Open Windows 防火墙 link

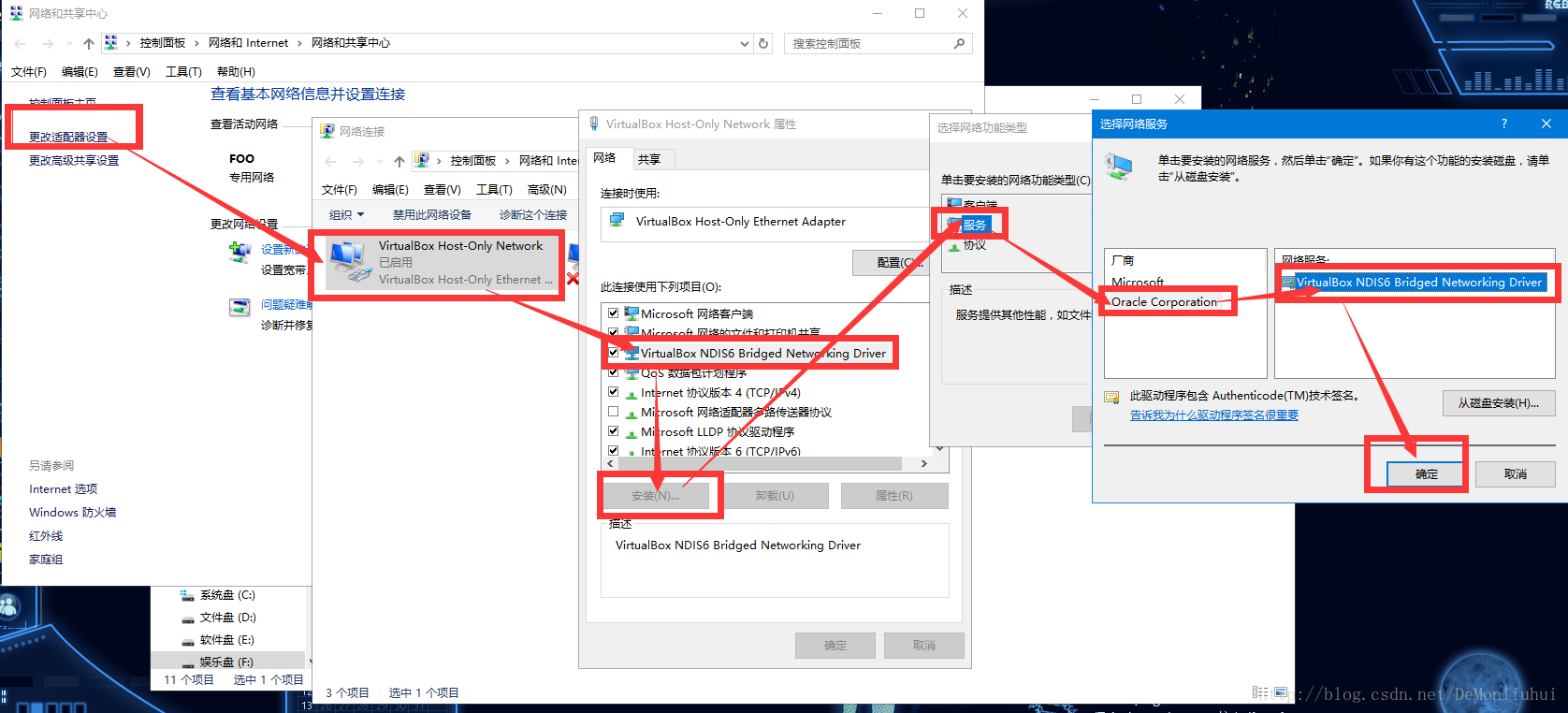tap(73, 512)
